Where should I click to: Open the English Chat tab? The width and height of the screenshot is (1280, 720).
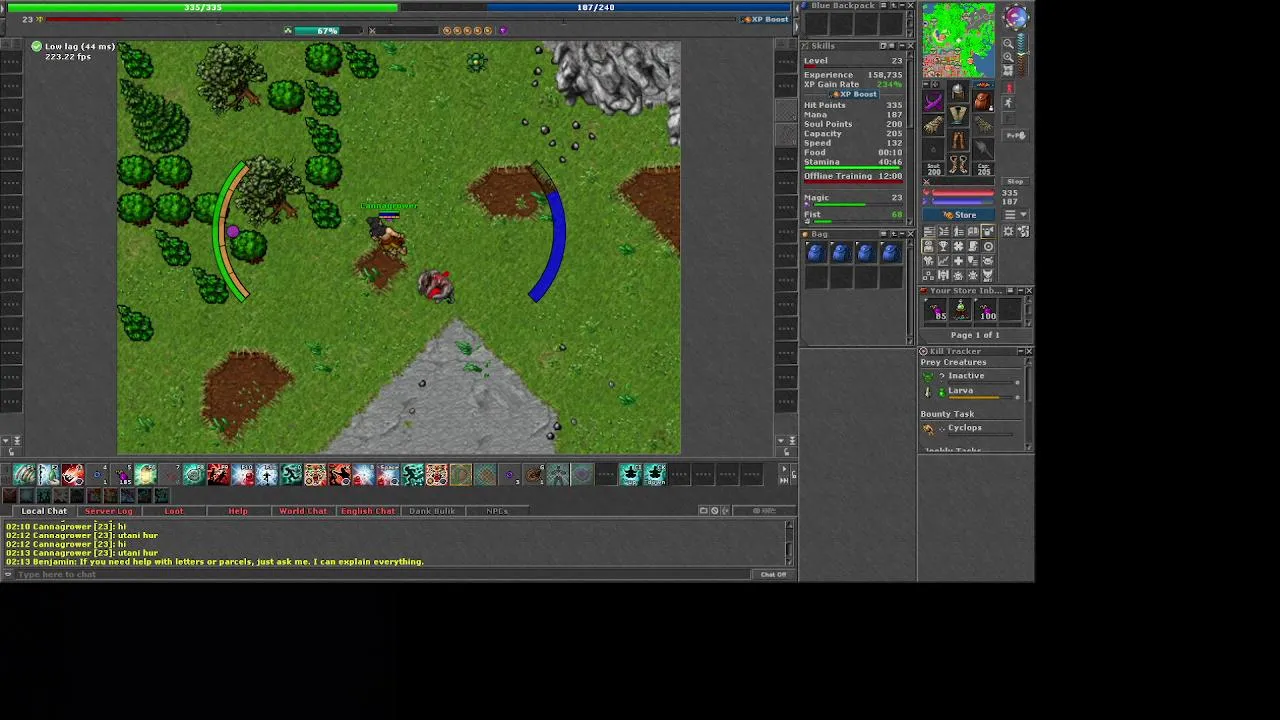[x=368, y=511]
